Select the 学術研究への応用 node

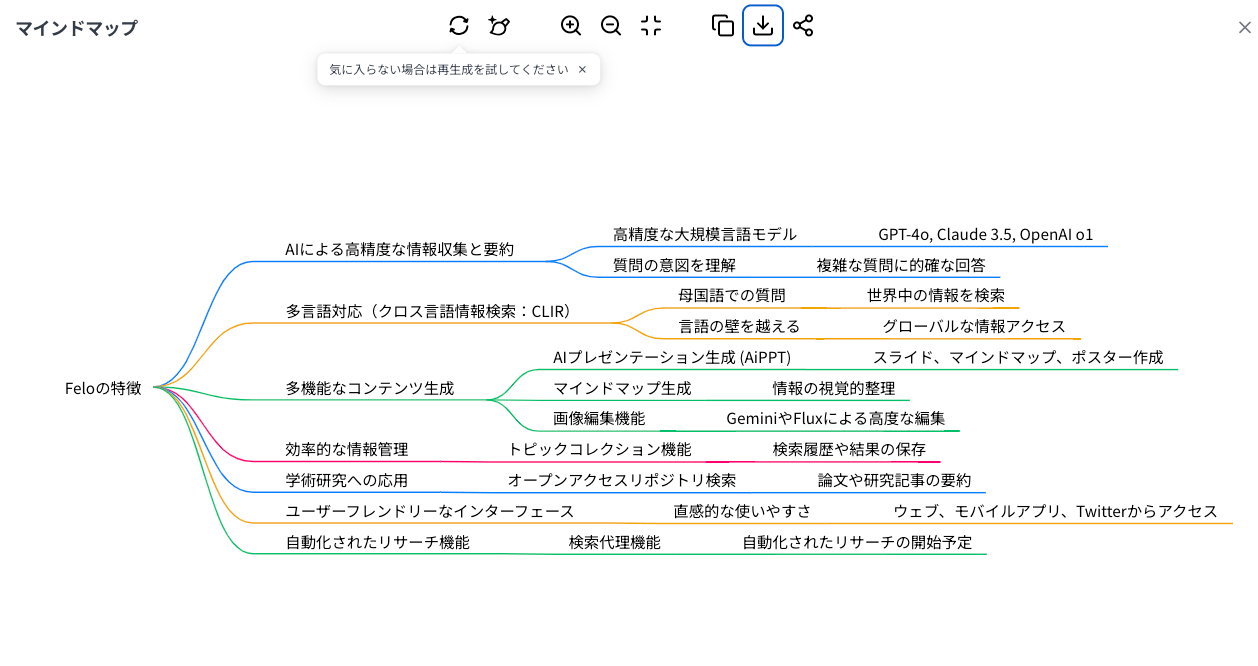pyautogui.click(x=346, y=480)
